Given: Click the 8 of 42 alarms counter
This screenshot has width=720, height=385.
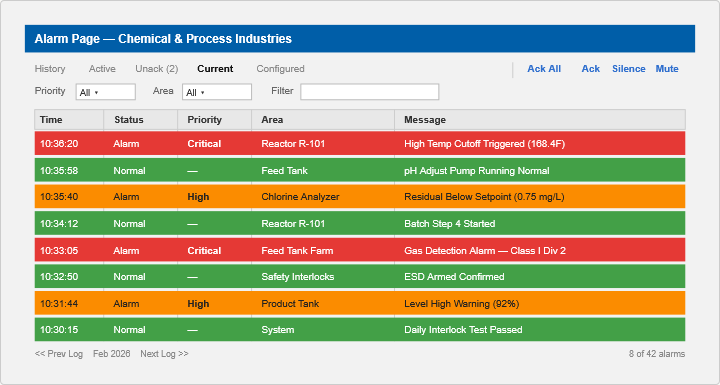Looking at the screenshot, I should (657, 354).
